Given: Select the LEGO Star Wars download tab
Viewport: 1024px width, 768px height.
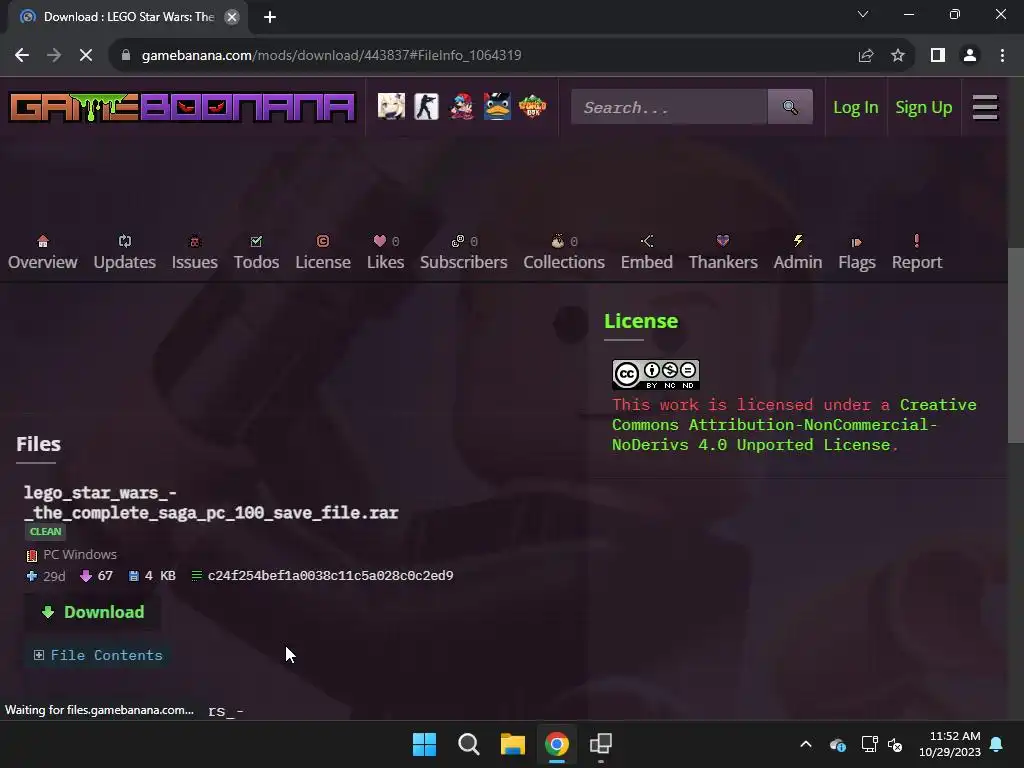Looking at the screenshot, I should pyautogui.click(x=128, y=17).
